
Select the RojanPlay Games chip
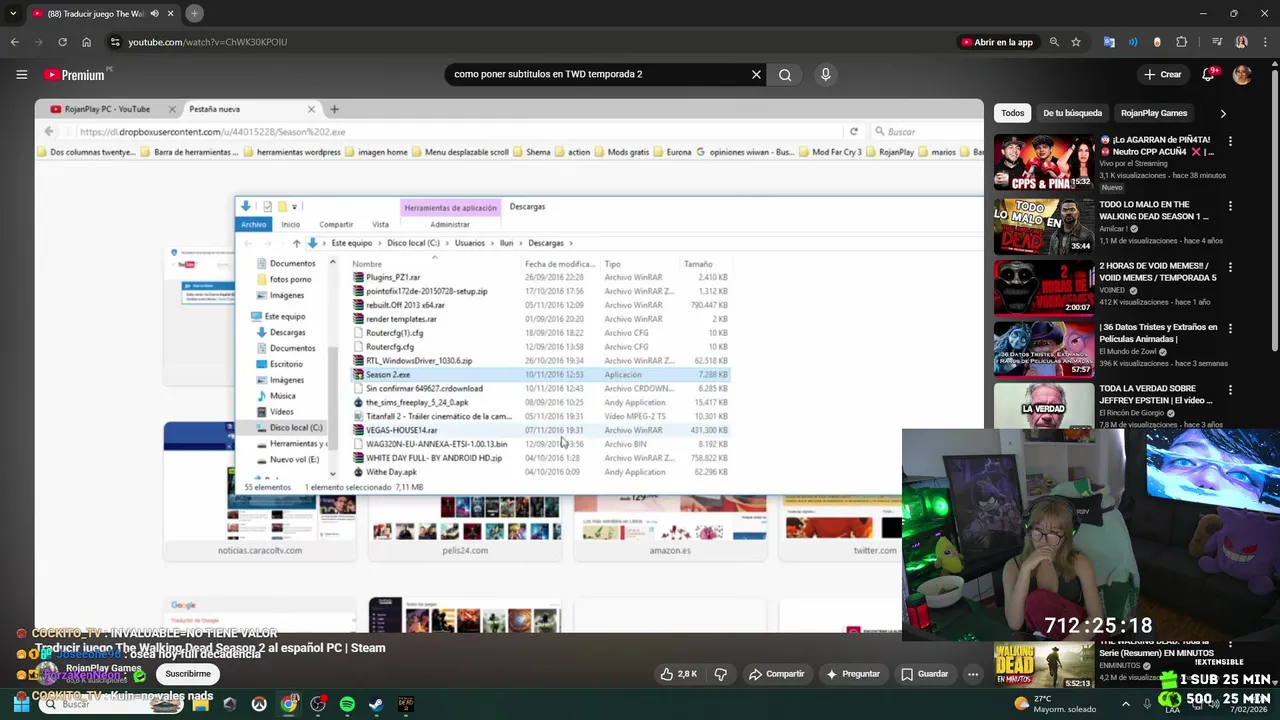click(1154, 113)
